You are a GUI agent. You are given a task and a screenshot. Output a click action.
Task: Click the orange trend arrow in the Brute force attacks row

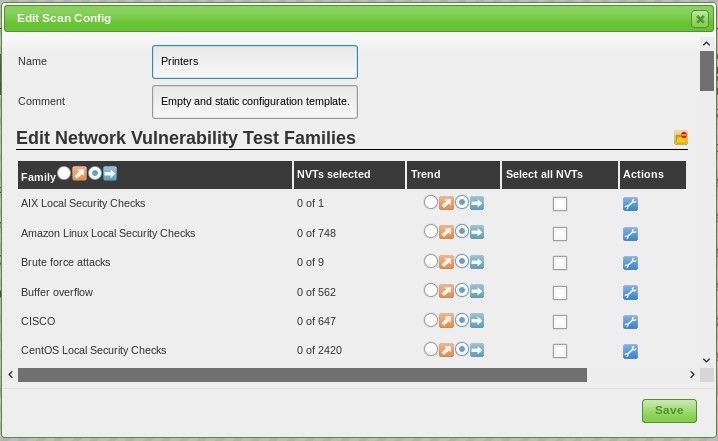coord(446,262)
